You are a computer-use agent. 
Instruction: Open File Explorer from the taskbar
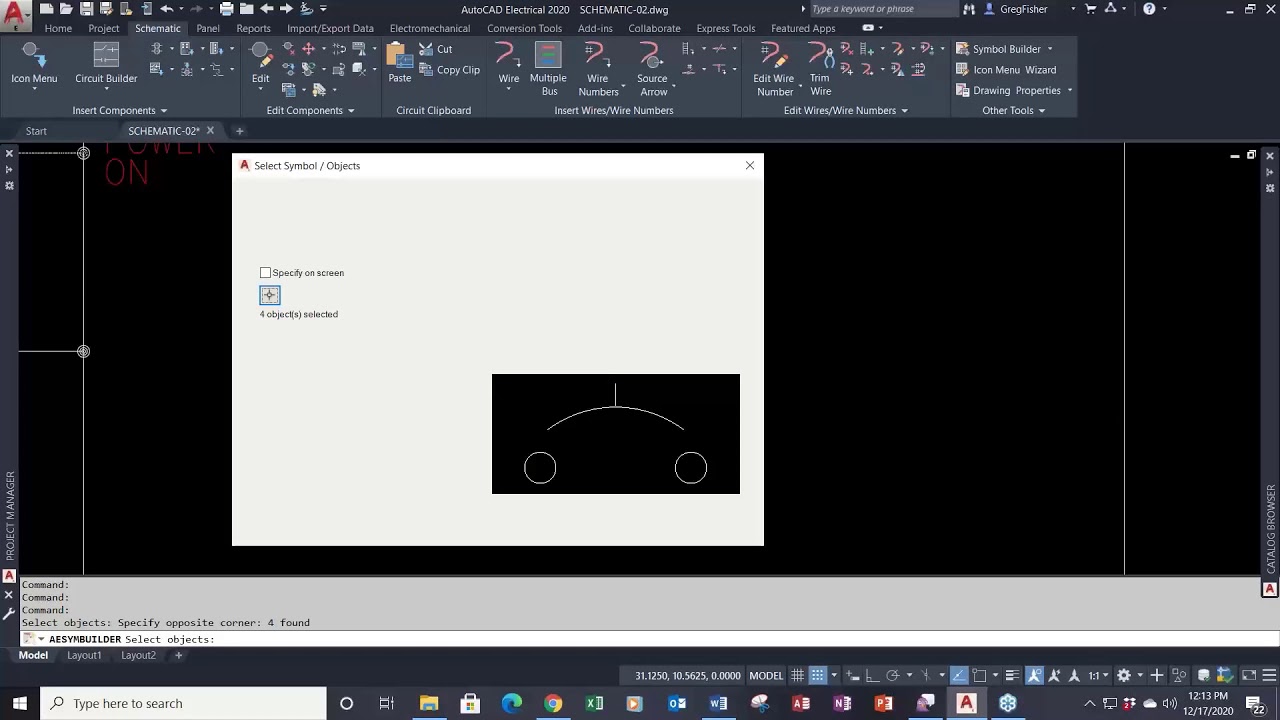pos(429,704)
